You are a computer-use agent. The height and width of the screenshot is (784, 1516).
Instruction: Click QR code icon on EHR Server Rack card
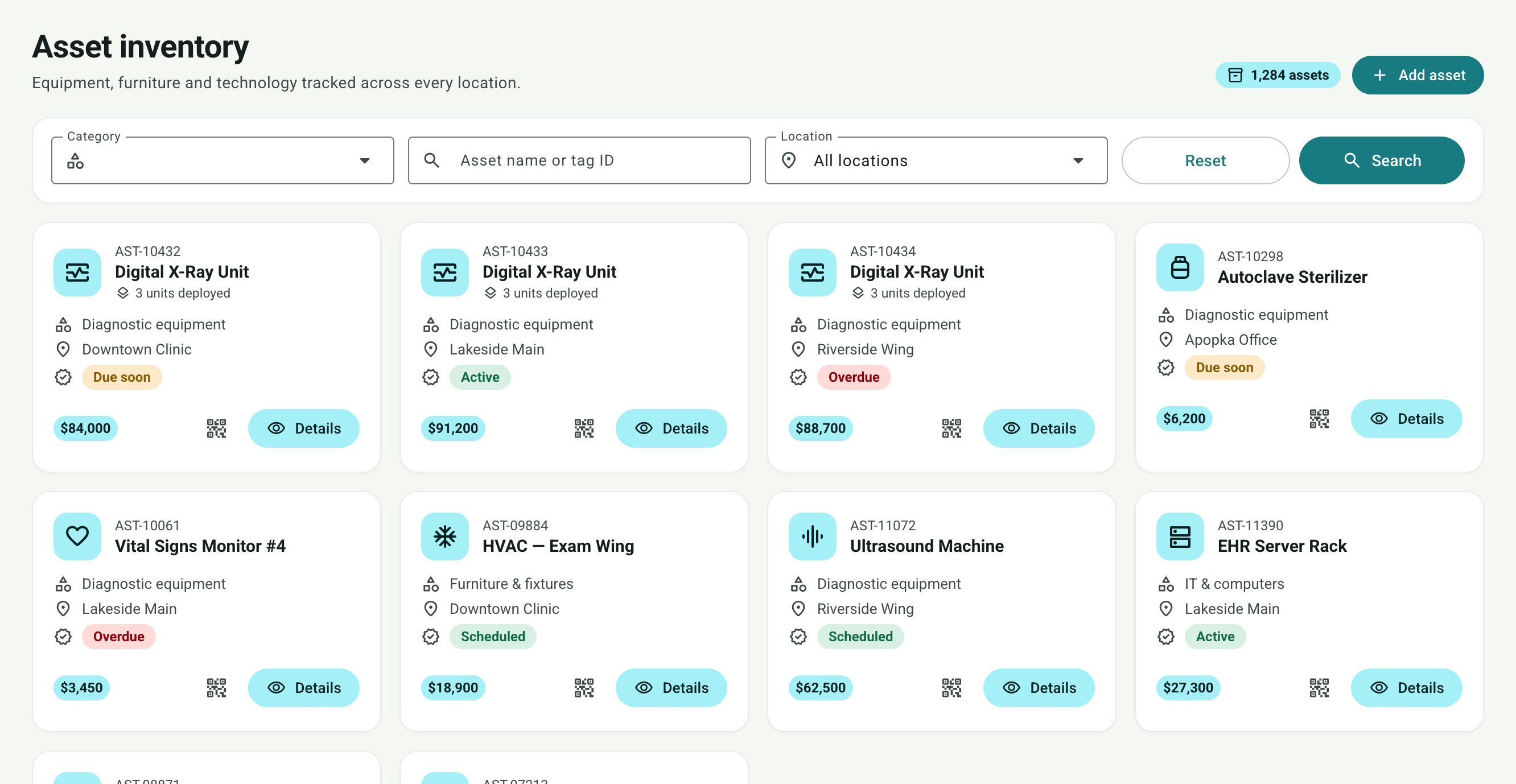[1319, 687]
